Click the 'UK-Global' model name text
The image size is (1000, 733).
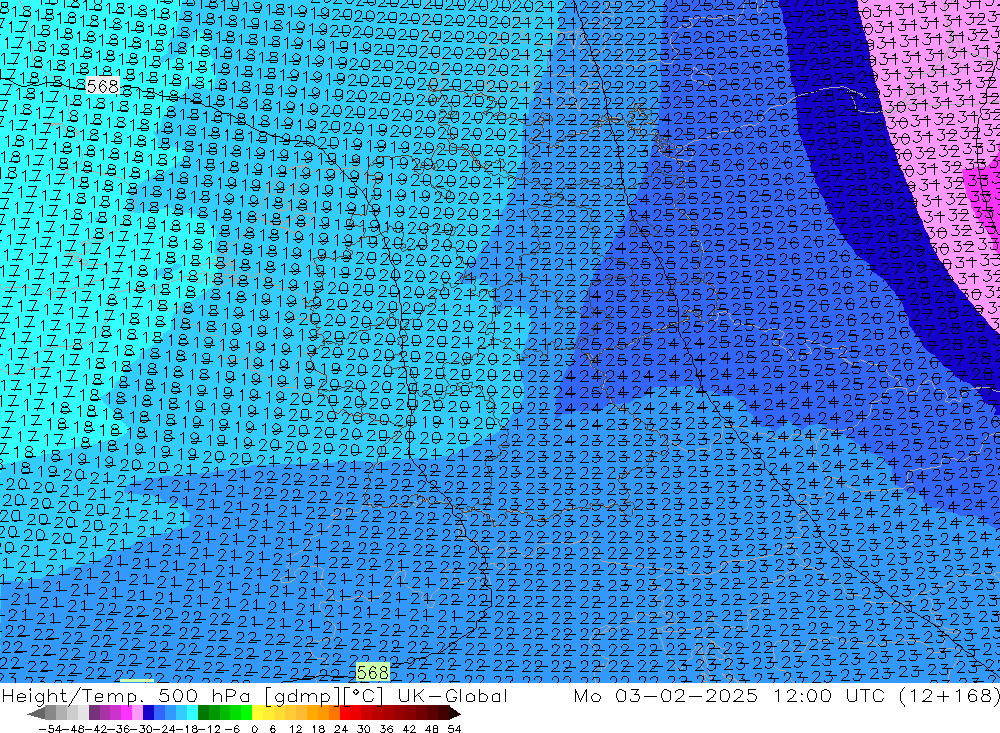coord(452,696)
